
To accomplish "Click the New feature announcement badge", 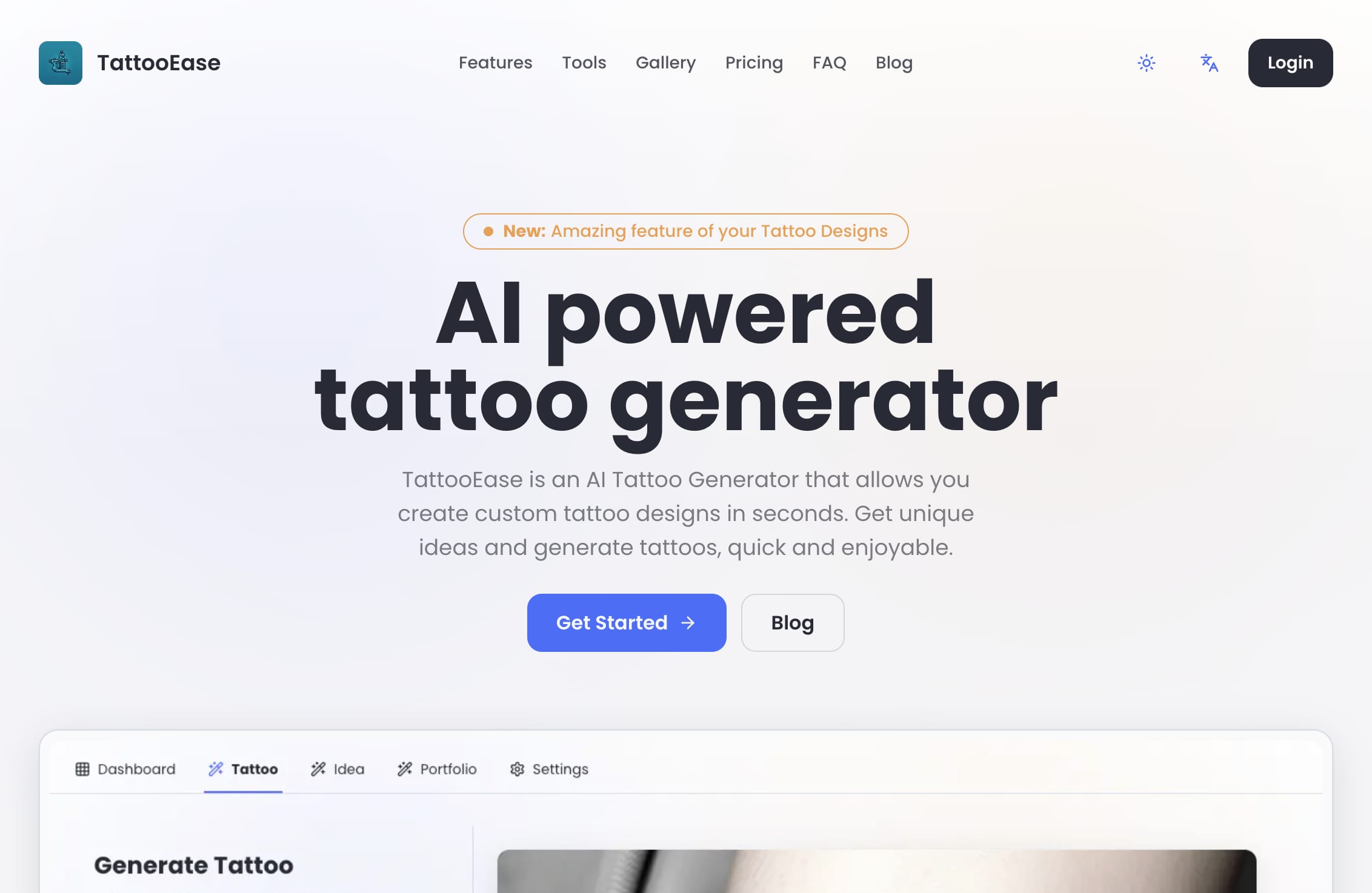I will [x=685, y=230].
